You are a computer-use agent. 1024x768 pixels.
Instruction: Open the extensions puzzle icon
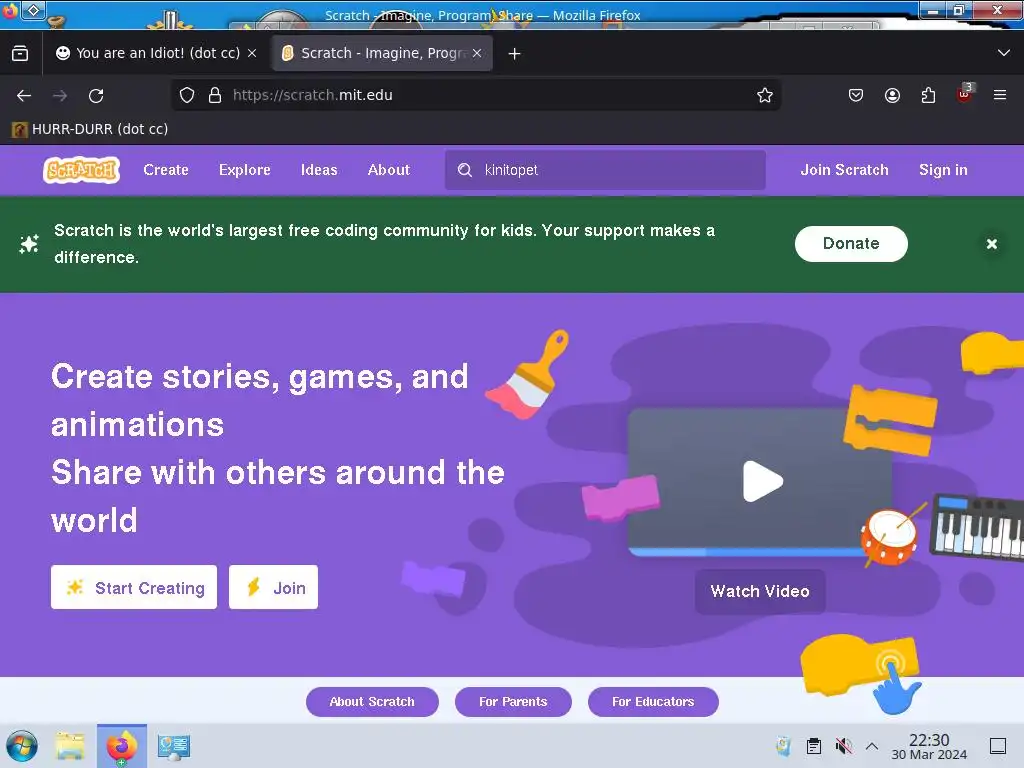click(x=928, y=95)
